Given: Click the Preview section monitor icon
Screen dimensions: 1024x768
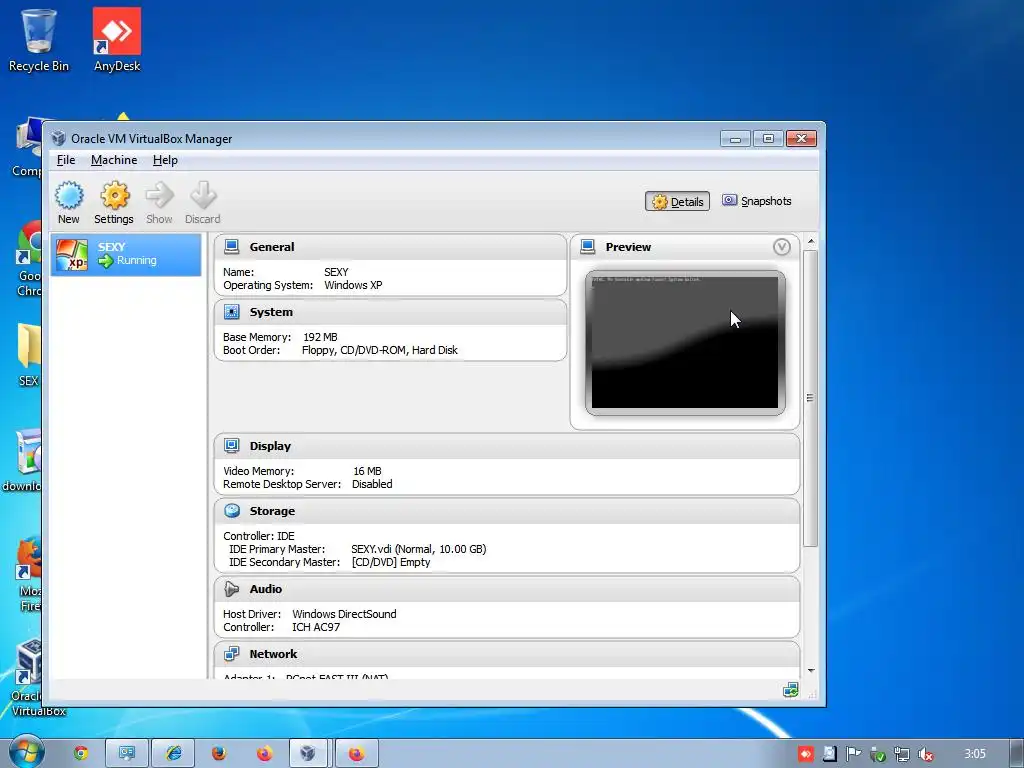Looking at the screenshot, I should pyautogui.click(x=588, y=246).
